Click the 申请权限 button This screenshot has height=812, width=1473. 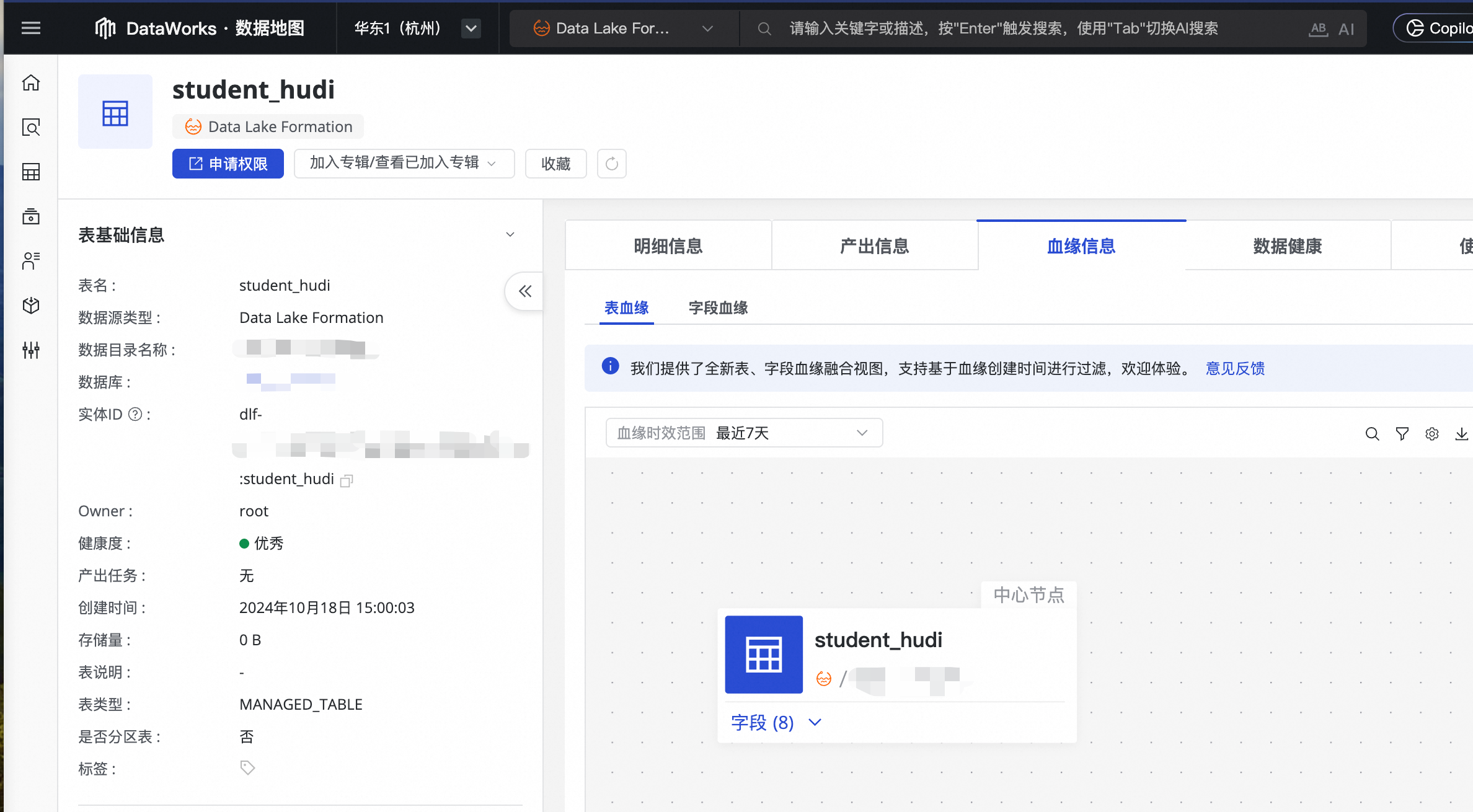tap(228, 164)
